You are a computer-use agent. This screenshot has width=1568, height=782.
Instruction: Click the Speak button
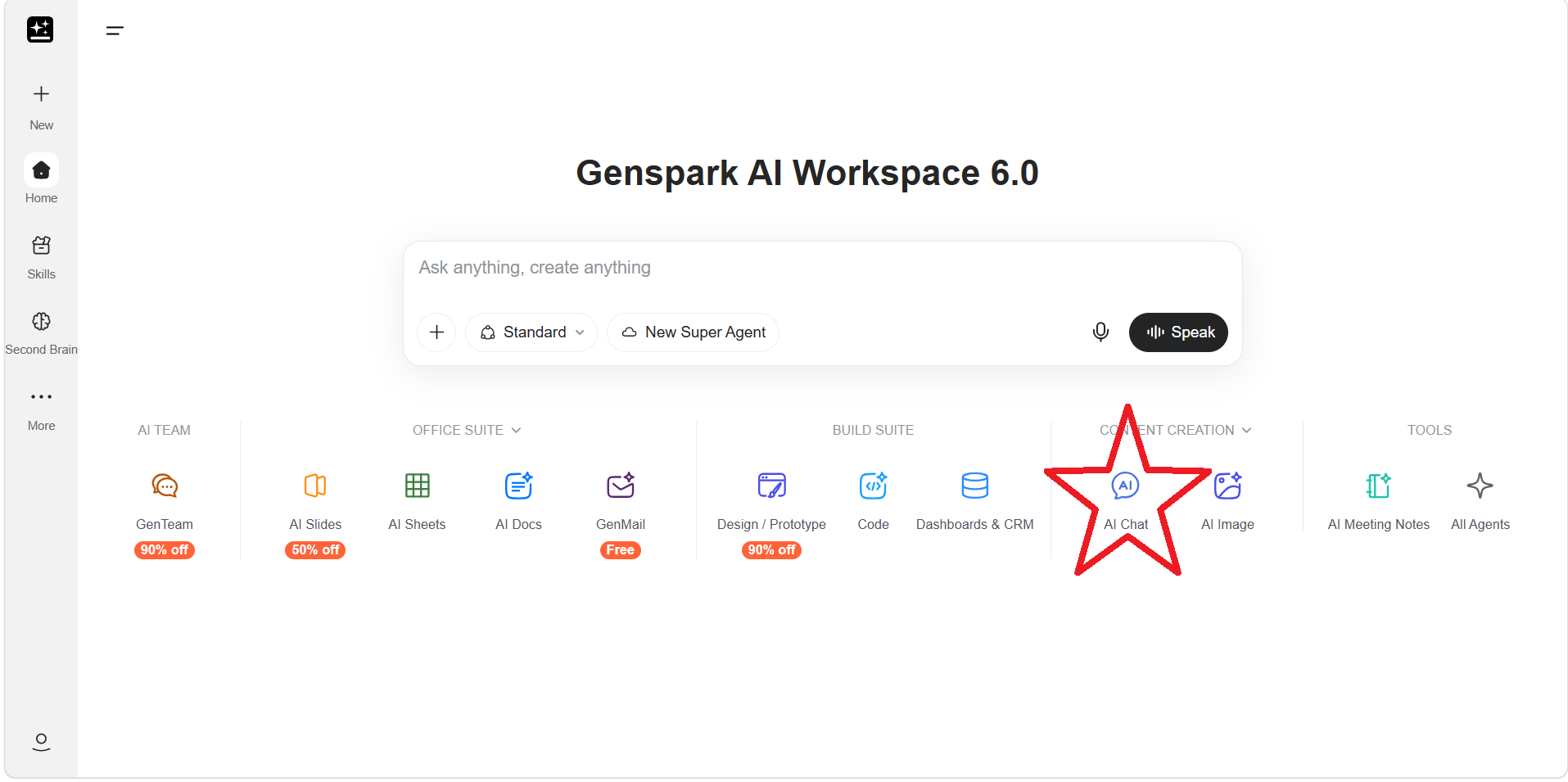coord(1178,332)
